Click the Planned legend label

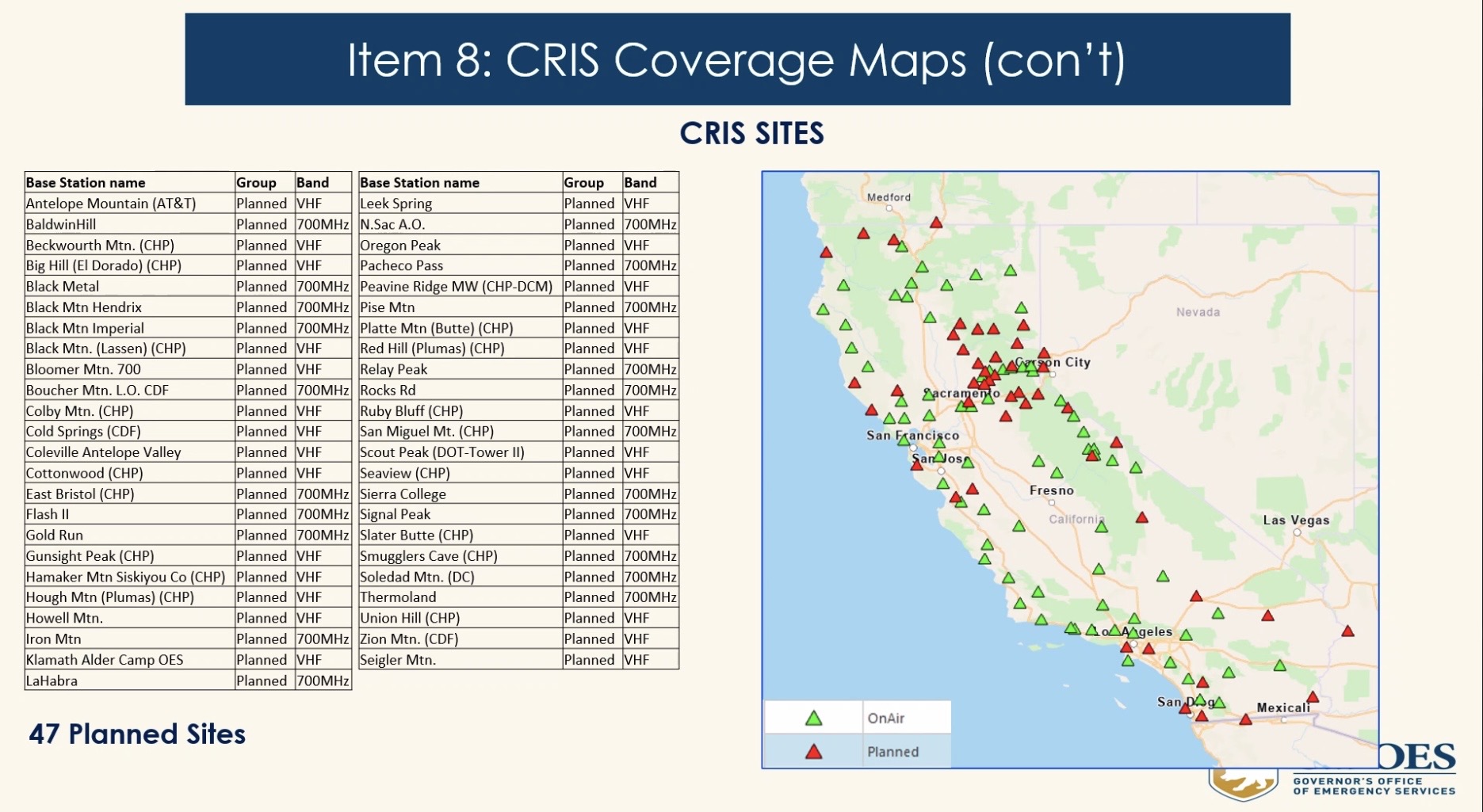[x=892, y=752]
